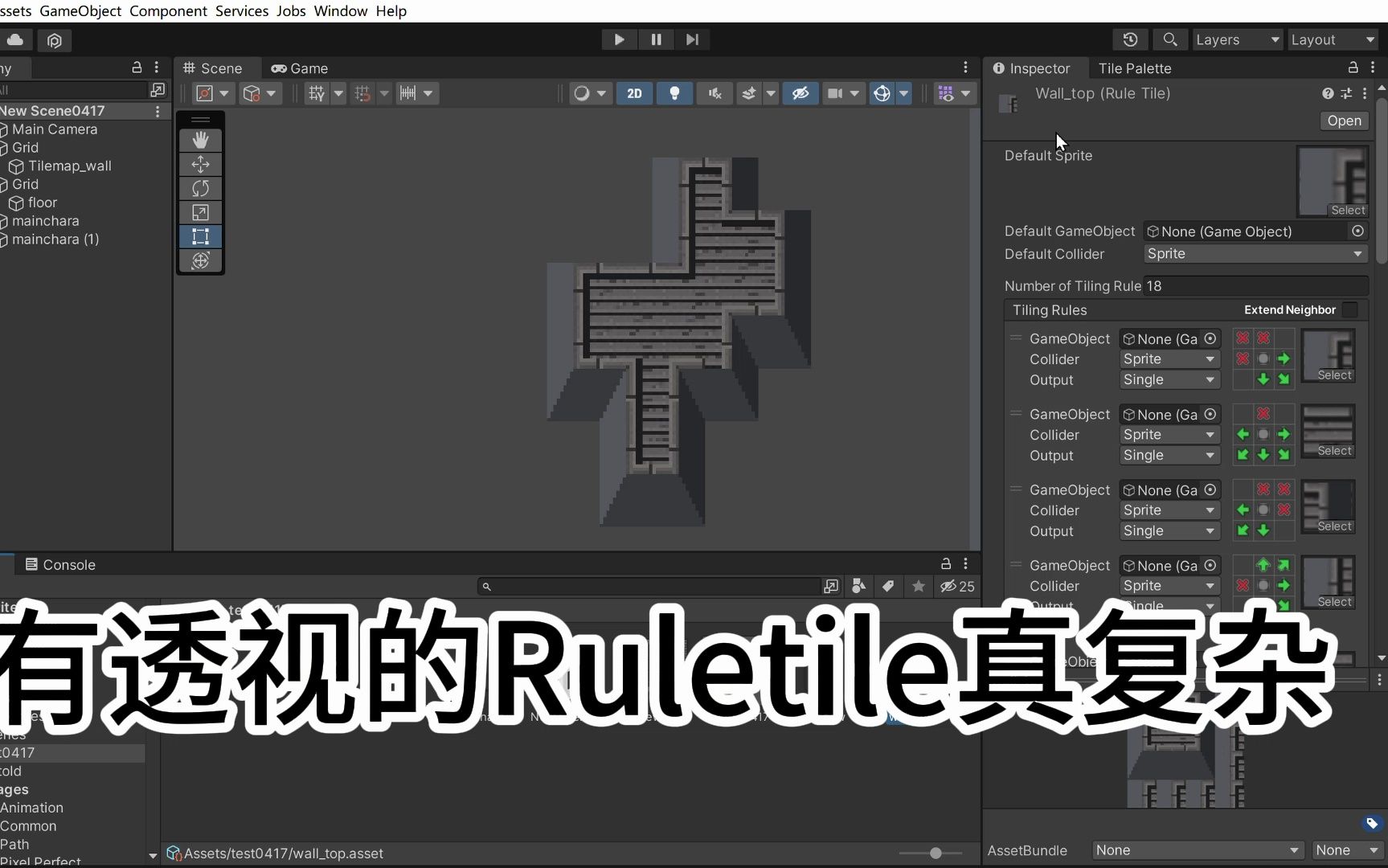Toggle scene effects rendering
Screen dimensions: 1388x868
pos(749,93)
